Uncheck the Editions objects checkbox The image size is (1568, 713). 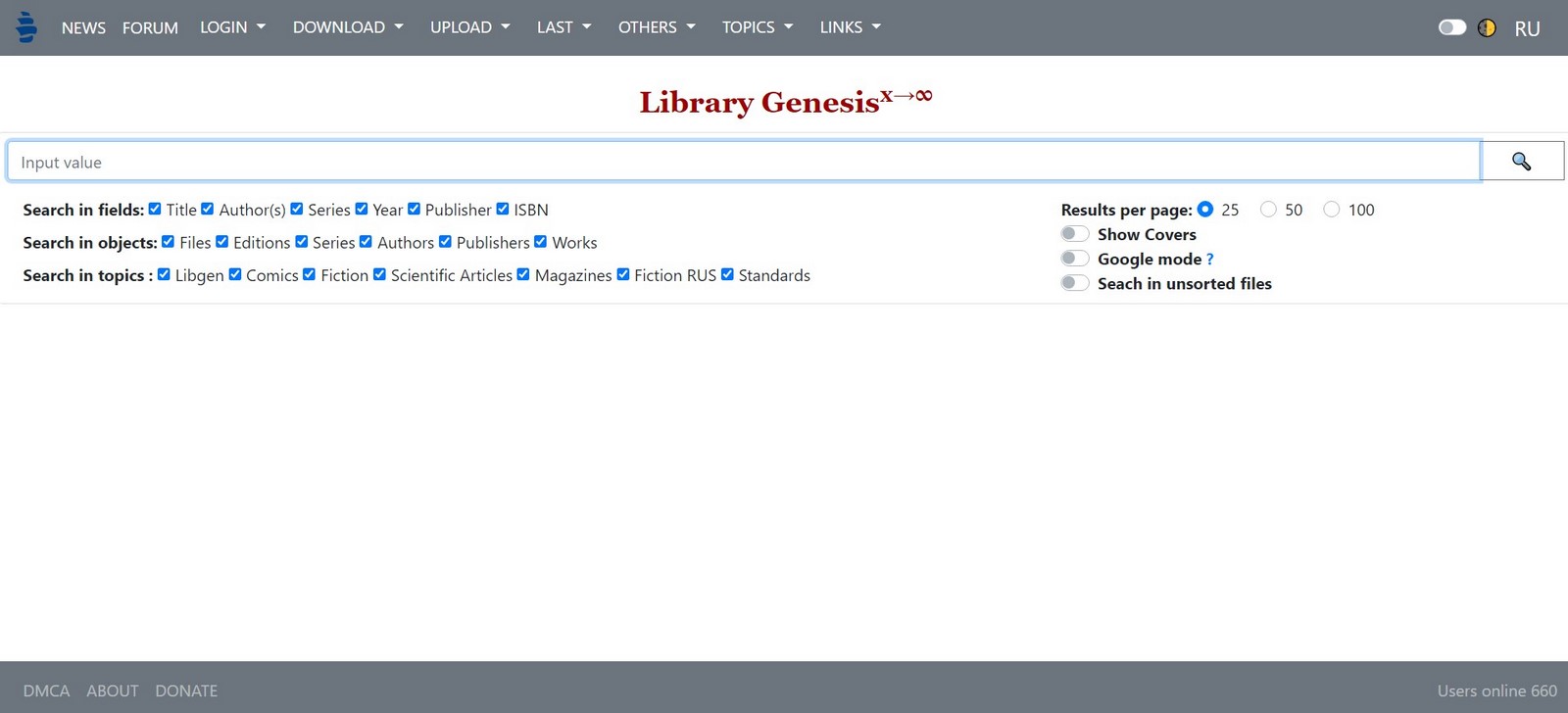pos(222,242)
